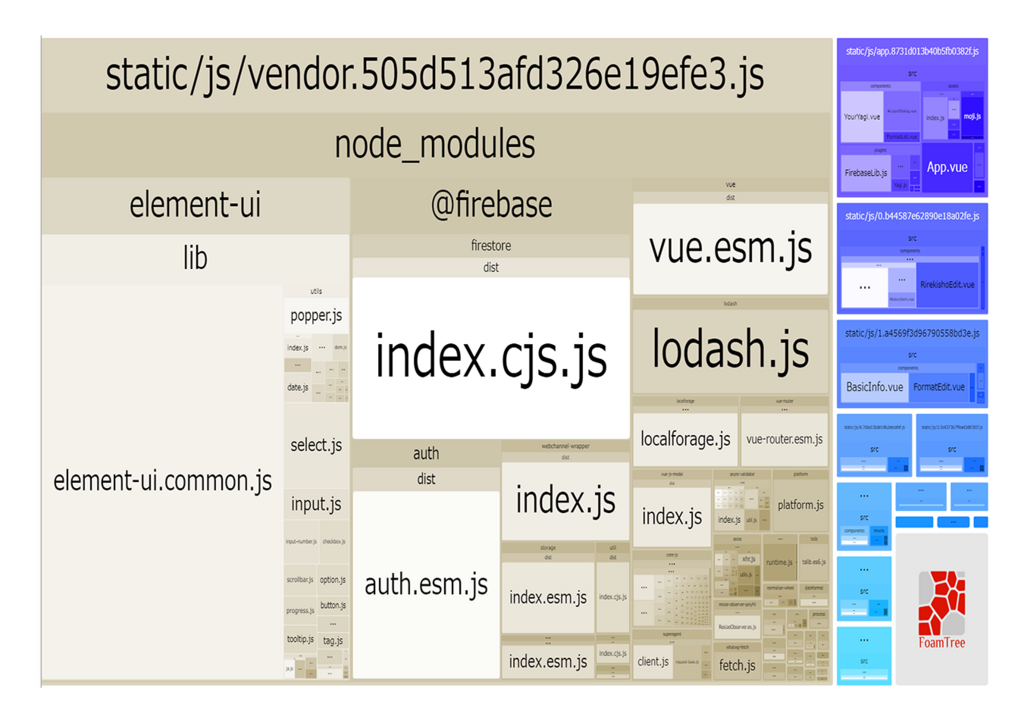This screenshot has height=723, width=1024.
Task: Click the ResizeObserver.es.js cell
Action: (x=737, y=627)
